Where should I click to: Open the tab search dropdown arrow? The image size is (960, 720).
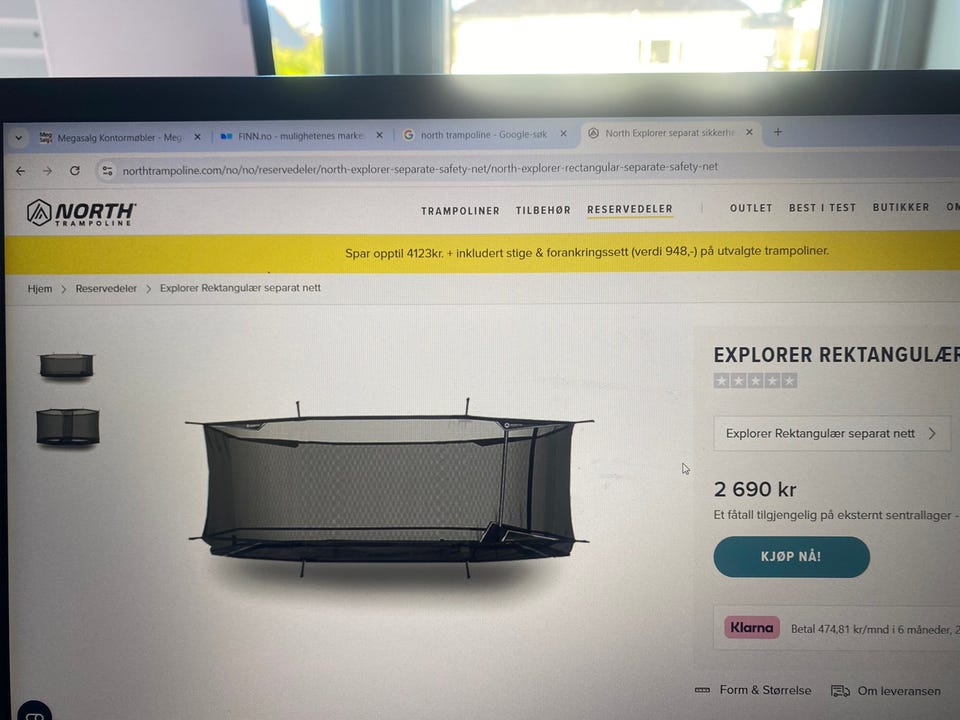pos(19,138)
